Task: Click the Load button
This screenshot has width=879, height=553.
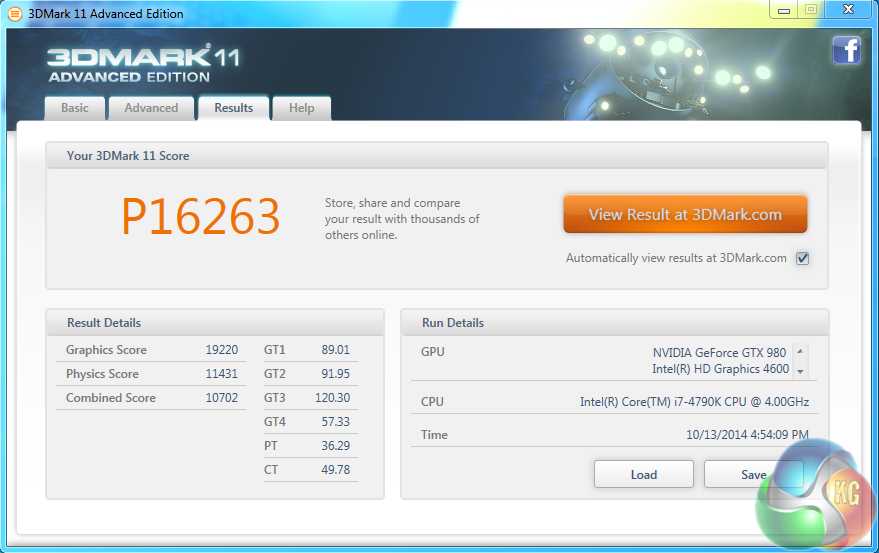Action: coord(644,474)
